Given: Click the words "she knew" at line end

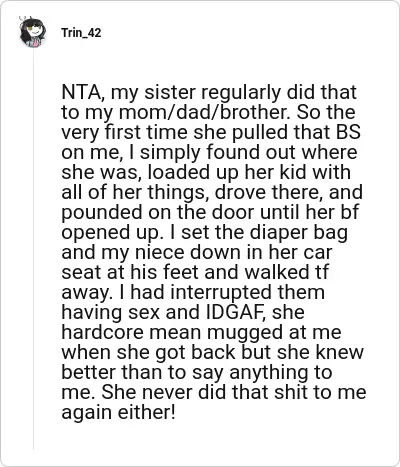Looking at the screenshot, I should coord(320,352).
